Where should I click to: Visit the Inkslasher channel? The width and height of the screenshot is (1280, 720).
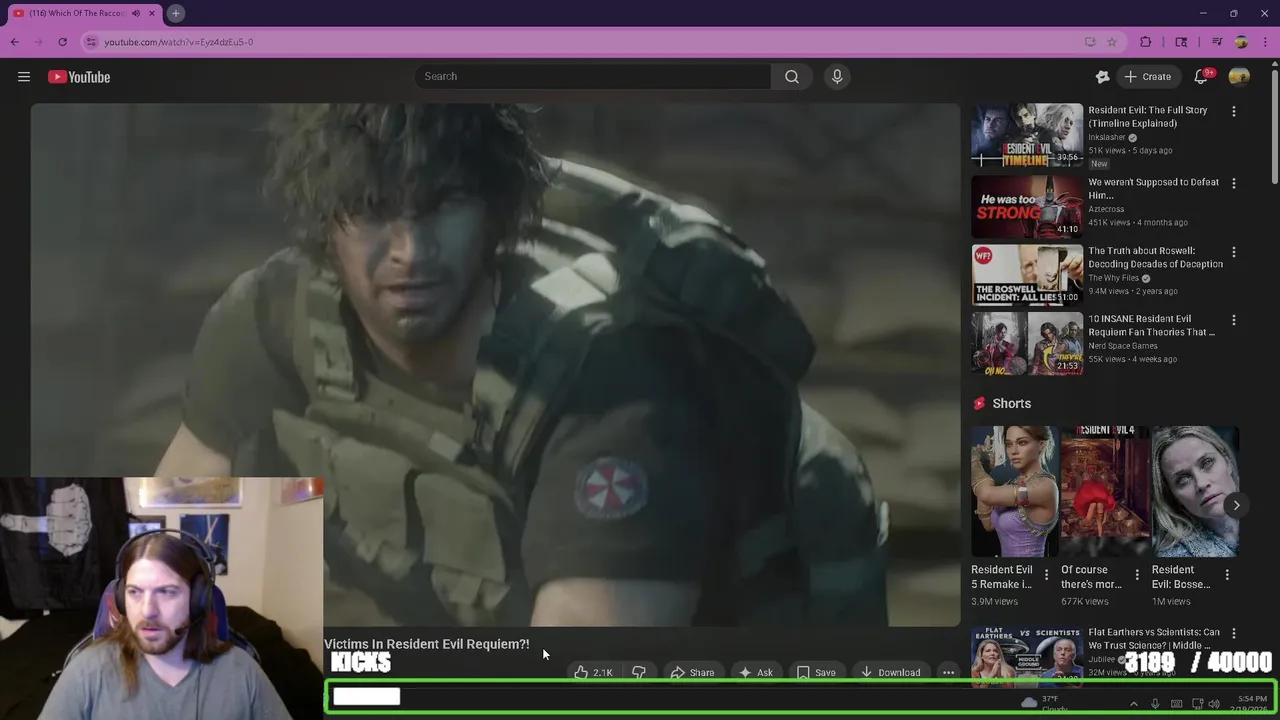coord(1107,137)
